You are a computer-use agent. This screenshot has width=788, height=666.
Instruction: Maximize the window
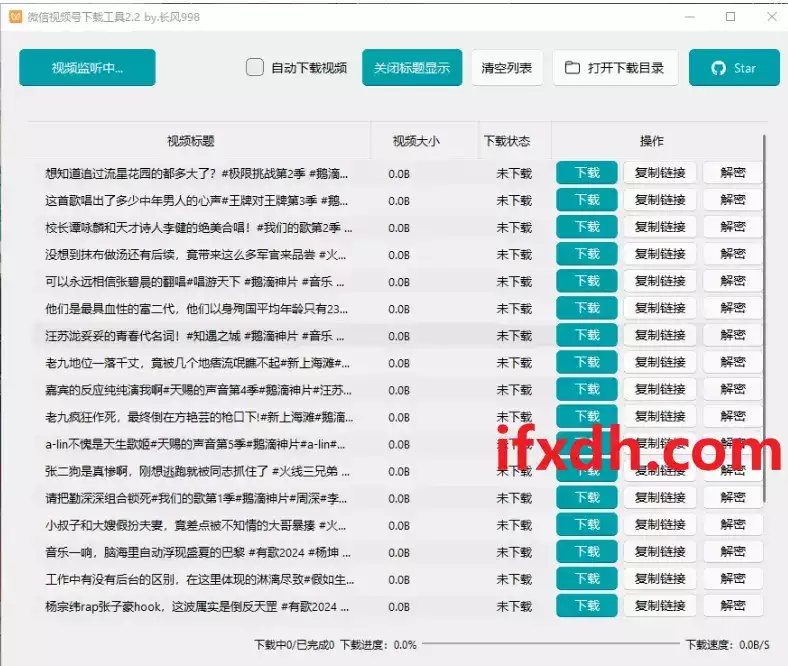(x=731, y=17)
